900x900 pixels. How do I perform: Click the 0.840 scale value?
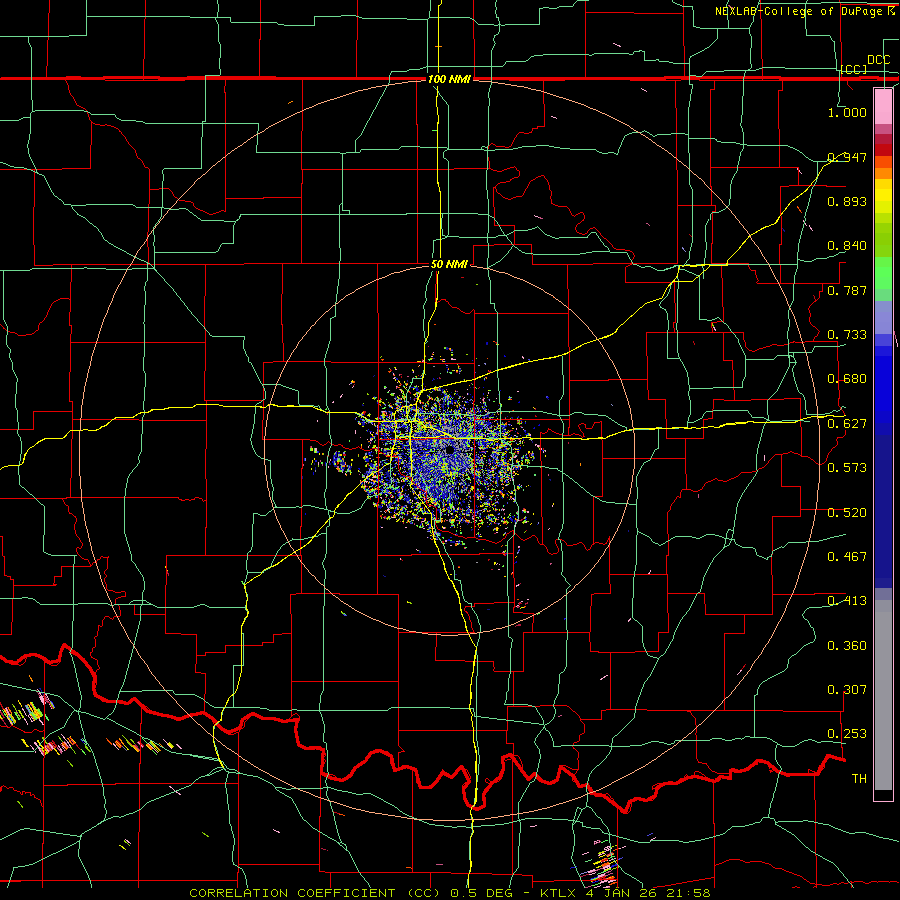pyautogui.click(x=847, y=246)
